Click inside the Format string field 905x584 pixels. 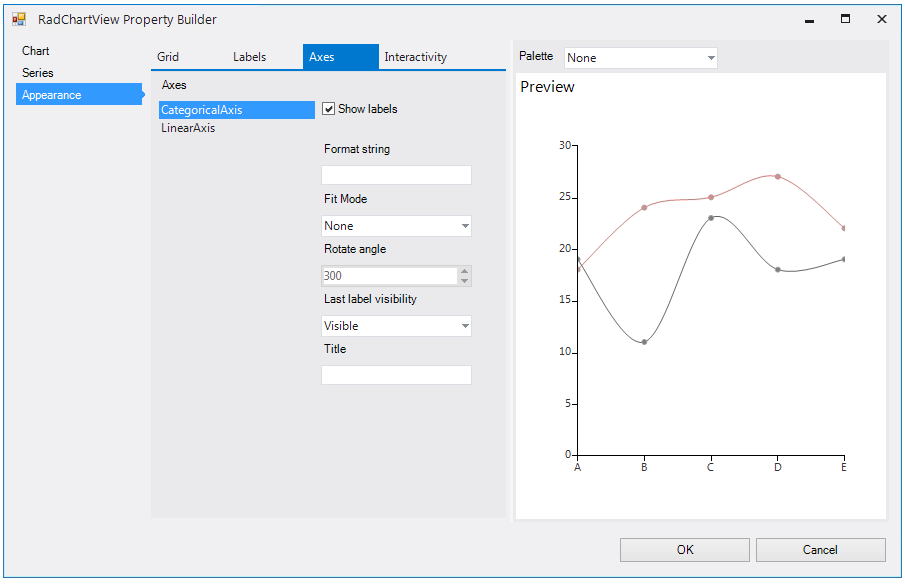[x=396, y=174]
